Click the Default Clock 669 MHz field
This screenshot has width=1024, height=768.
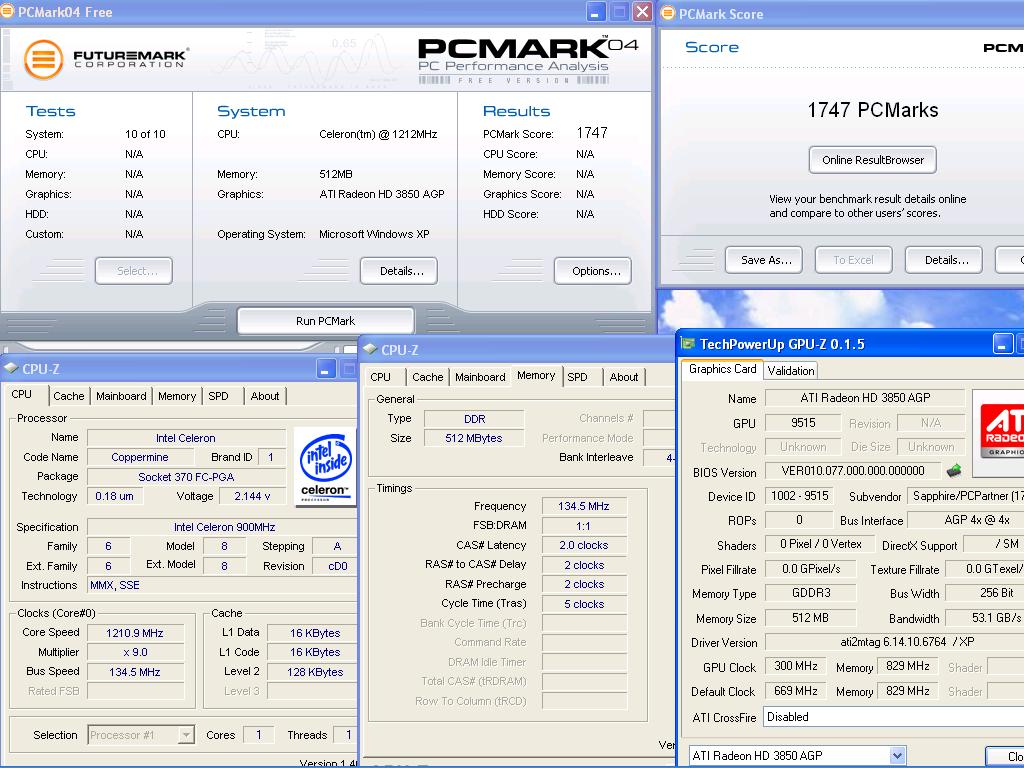coord(795,691)
